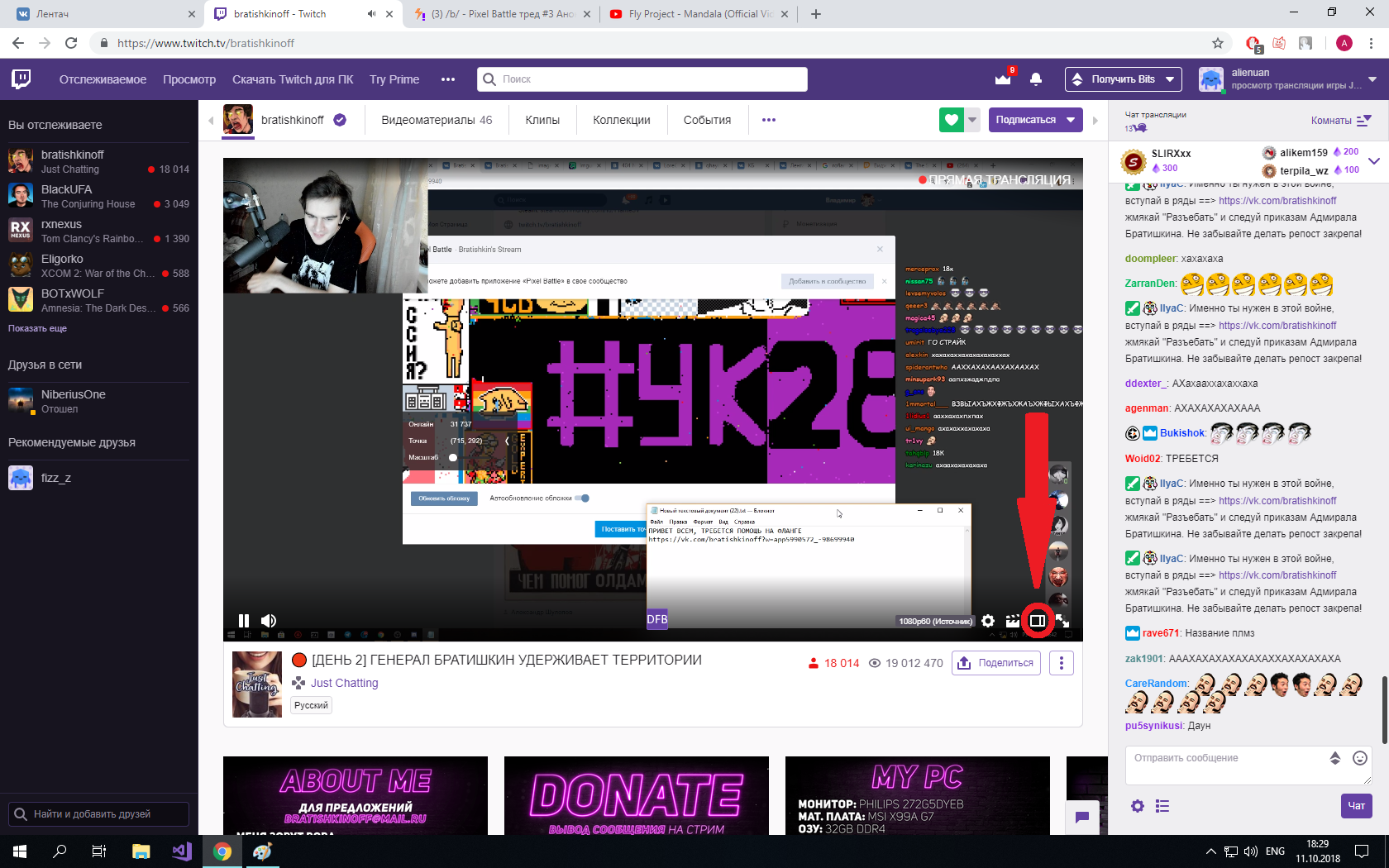The image size is (1389, 868).
Task: Open rxnexus channel in sidebar
Action: click(99, 231)
